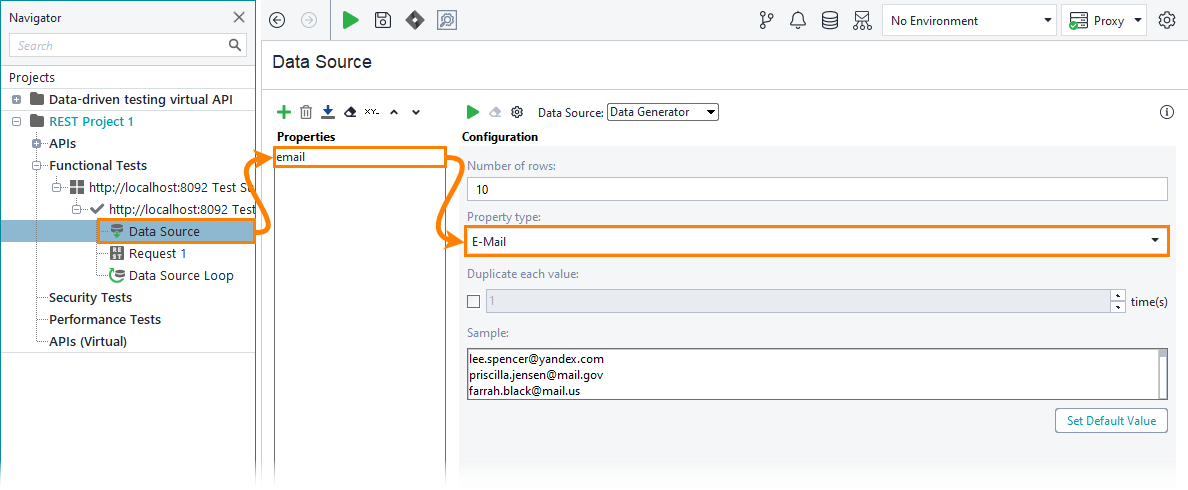Click the Data-driven testing virtual API label
Viewport: 1188px width, 490px height.
[x=141, y=99]
